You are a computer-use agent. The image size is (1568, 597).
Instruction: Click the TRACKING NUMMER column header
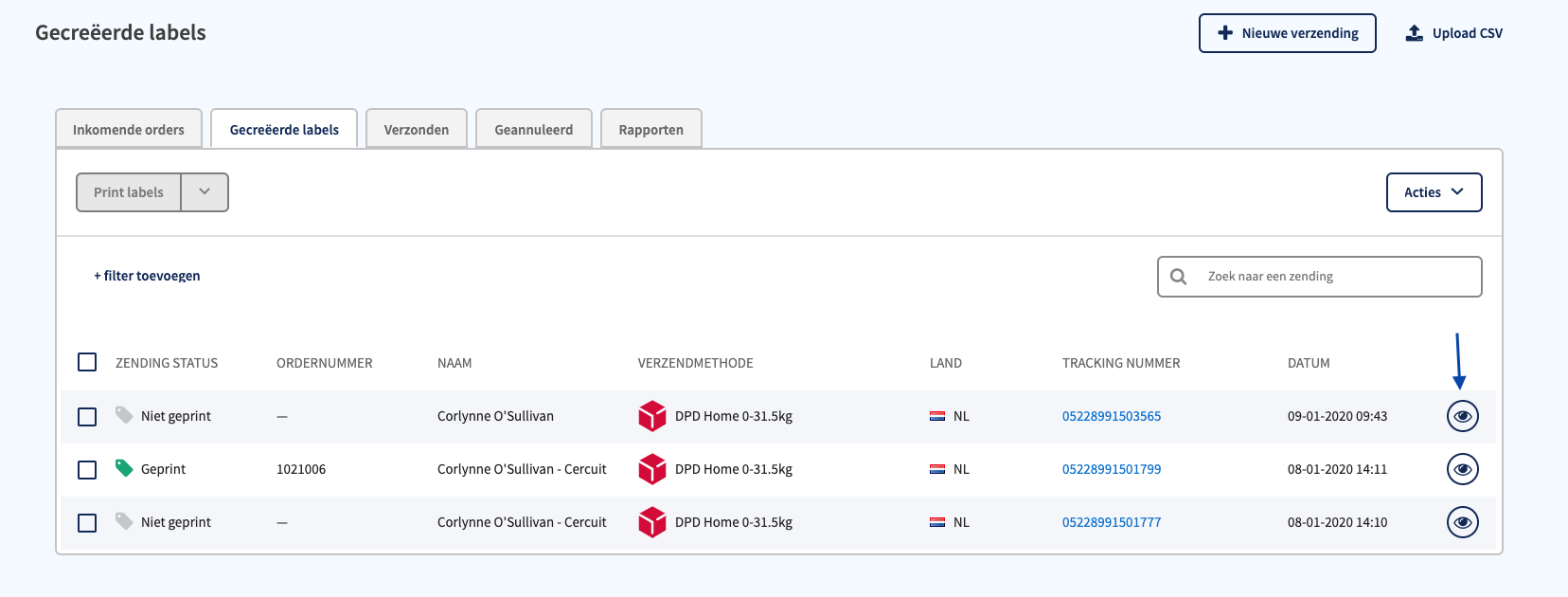point(1121,363)
